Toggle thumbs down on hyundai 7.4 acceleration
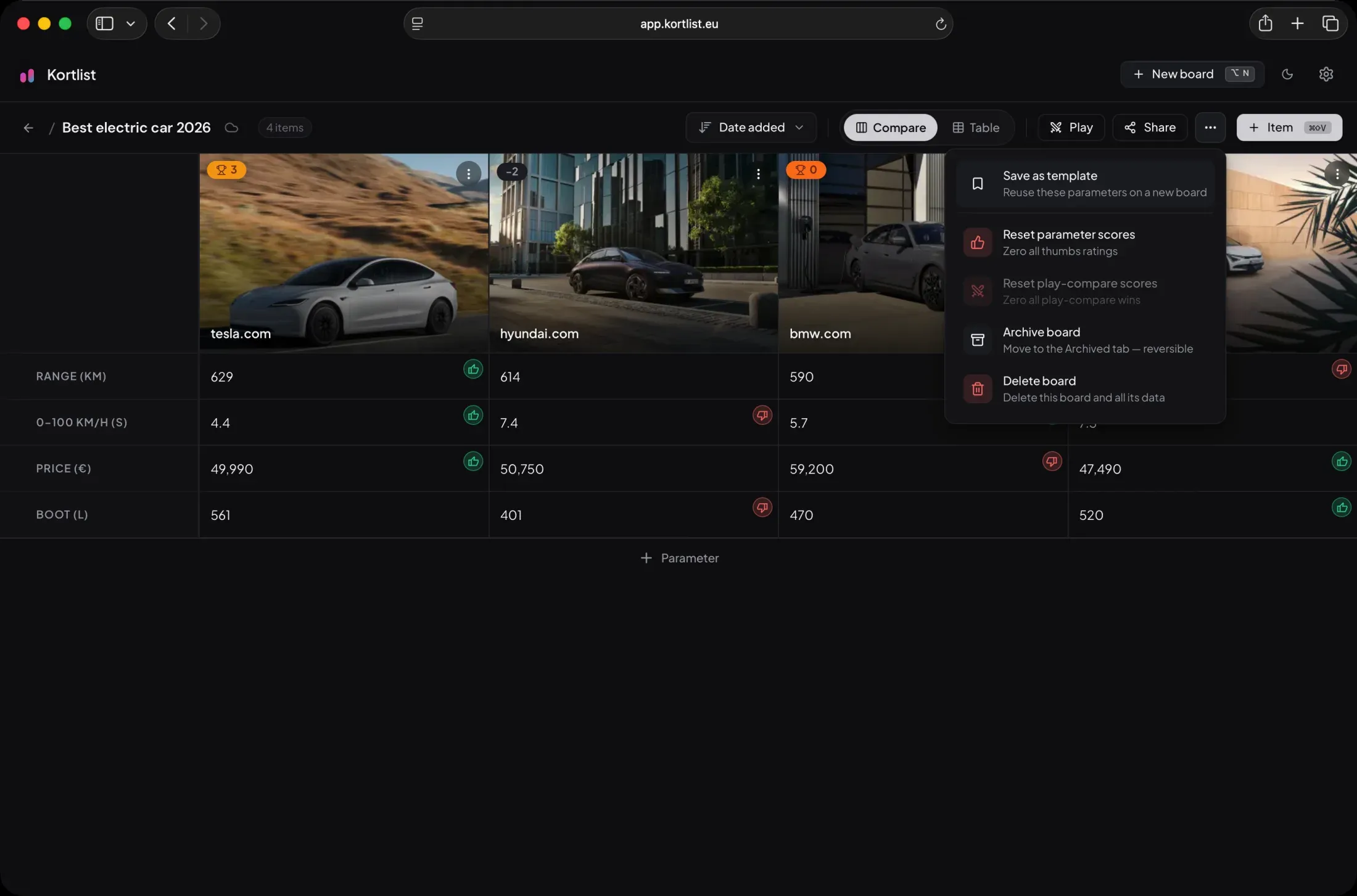1357x896 pixels. [762, 416]
